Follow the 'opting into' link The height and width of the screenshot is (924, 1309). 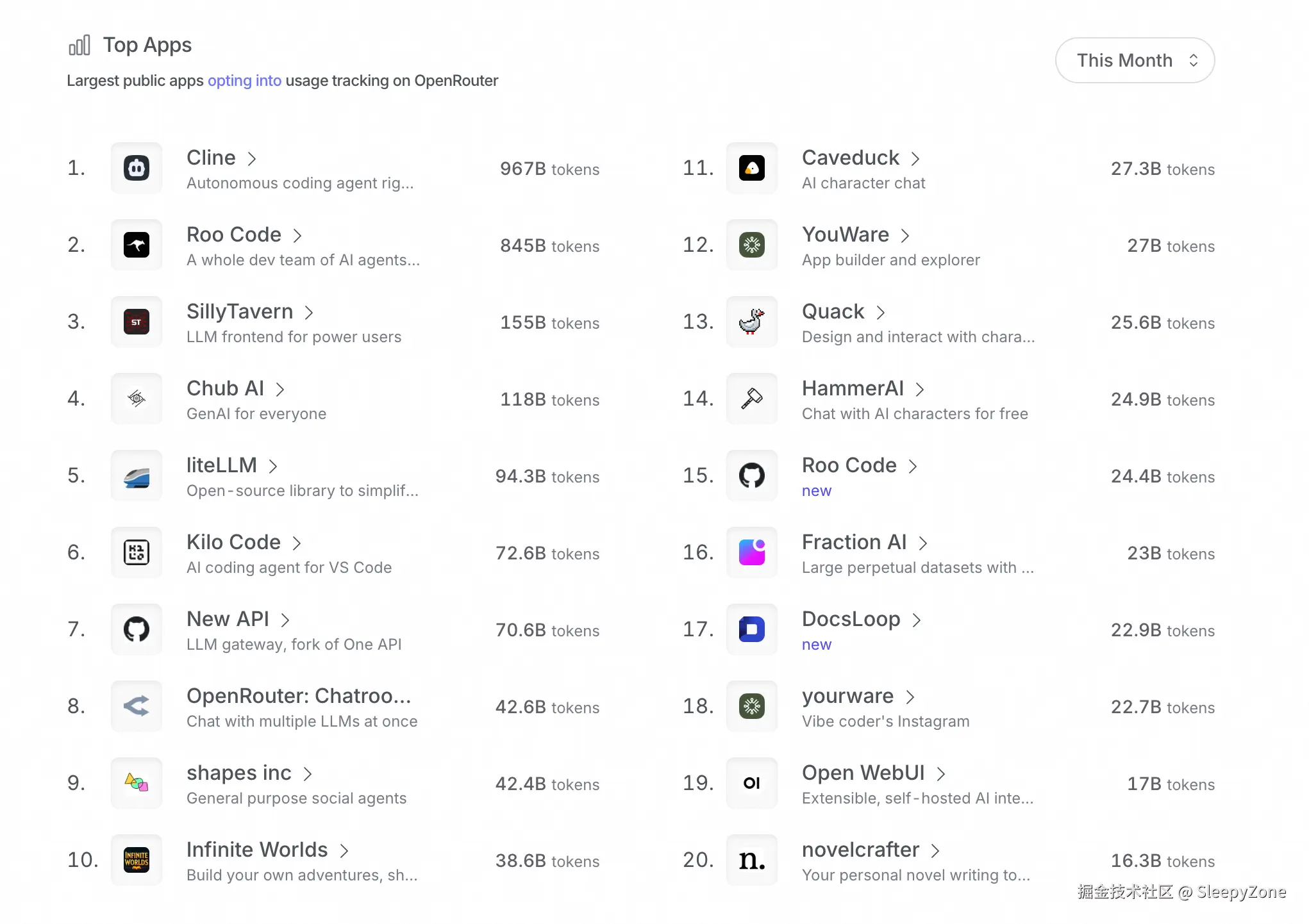pyautogui.click(x=244, y=81)
